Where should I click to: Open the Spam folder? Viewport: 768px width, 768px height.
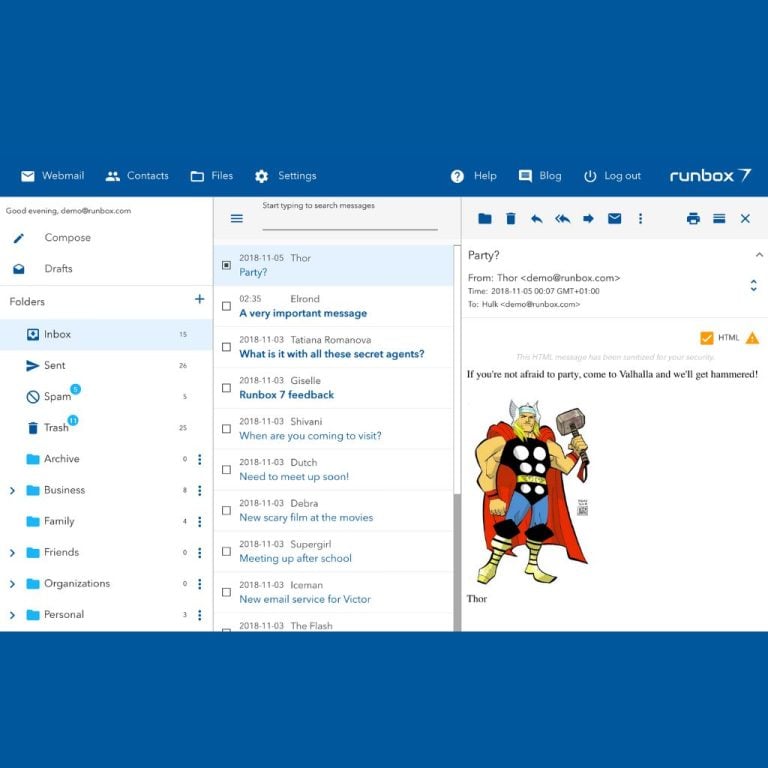(x=106, y=397)
